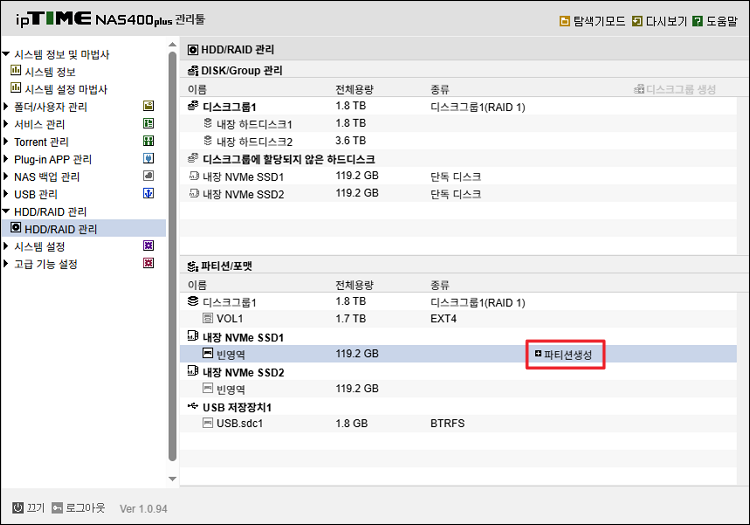This screenshot has width=750, height=525.
Task: Open 시스템 정보 in the sidebar
Action: (x=49, y=72)
